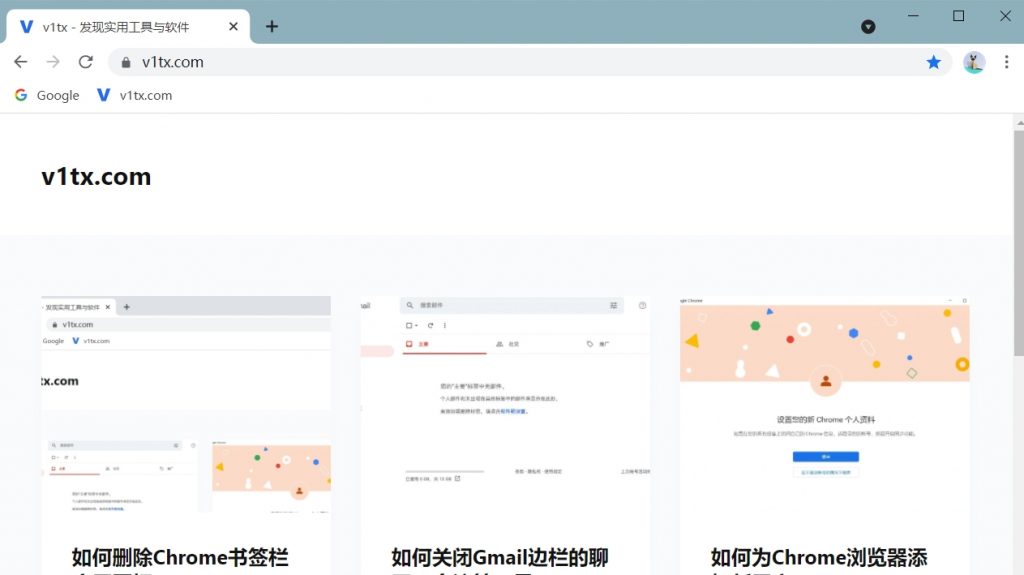Focus the address bar showing v1tx.com
This screenshot has height=575, width=1024.
[x=529, y=62]
